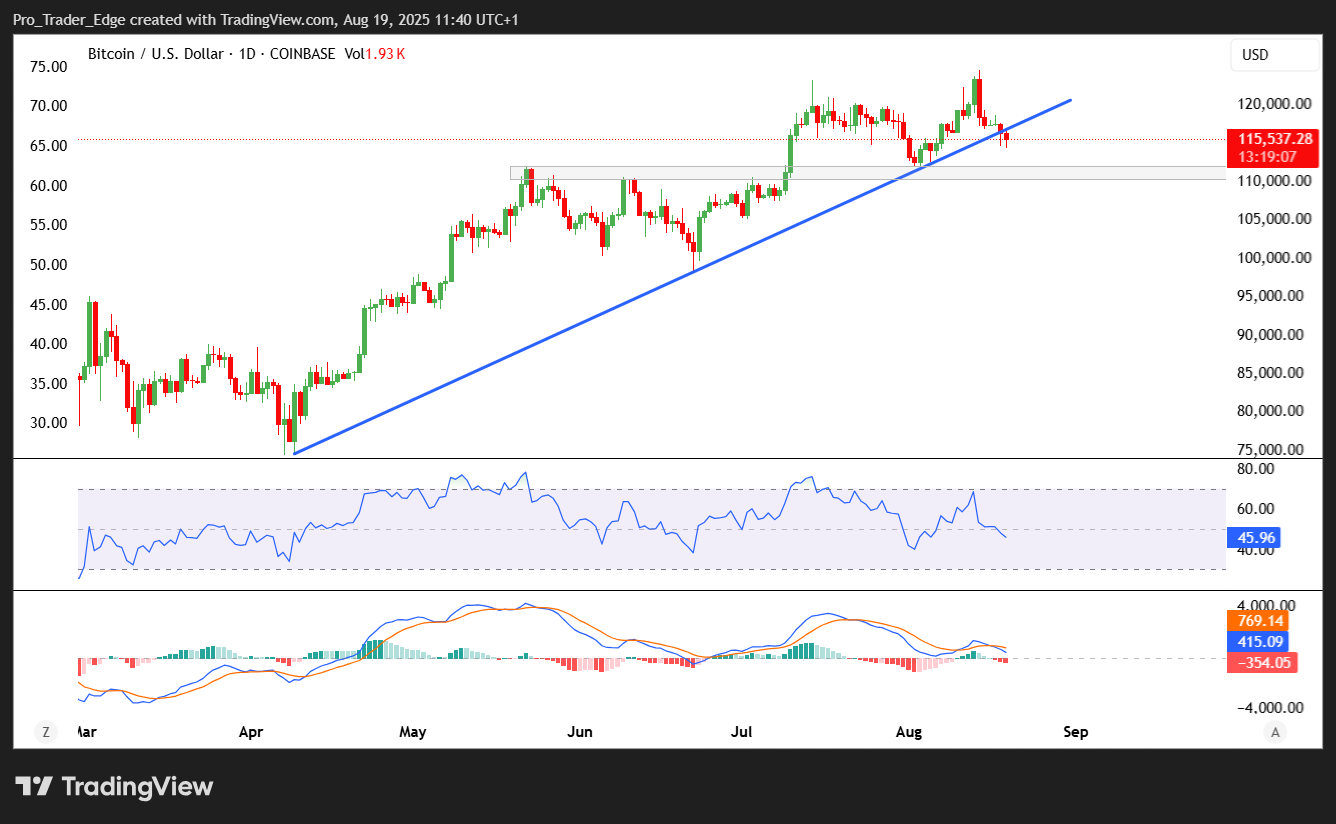Open the USD currency selector
This screenshot has width=1336, height=824.
pyautogui.click(x=1274, y=55)
